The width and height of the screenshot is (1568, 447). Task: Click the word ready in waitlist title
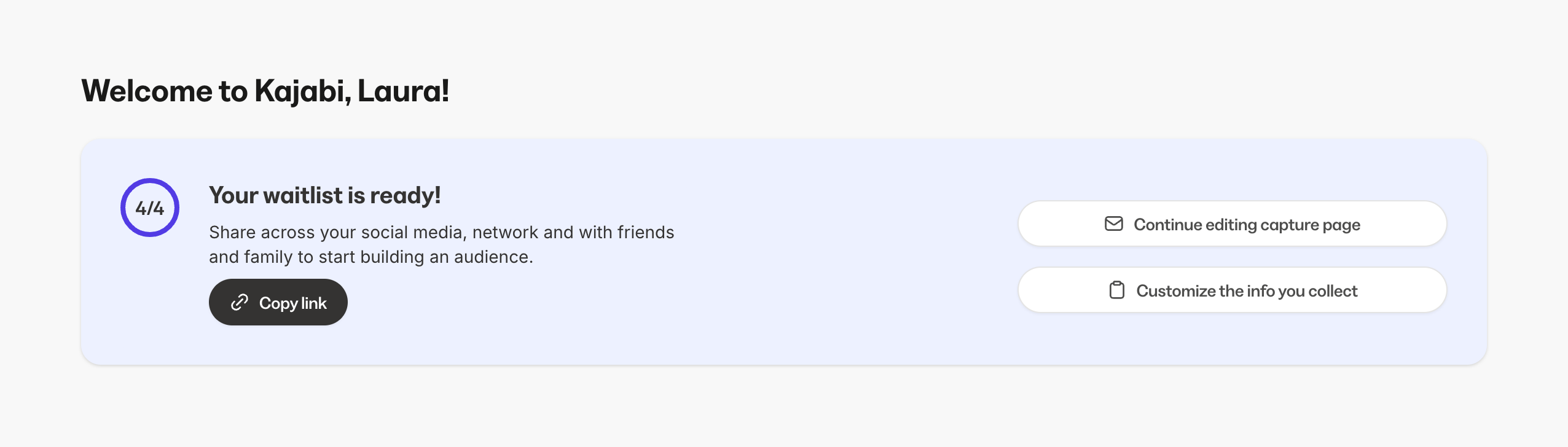point(405,195)
